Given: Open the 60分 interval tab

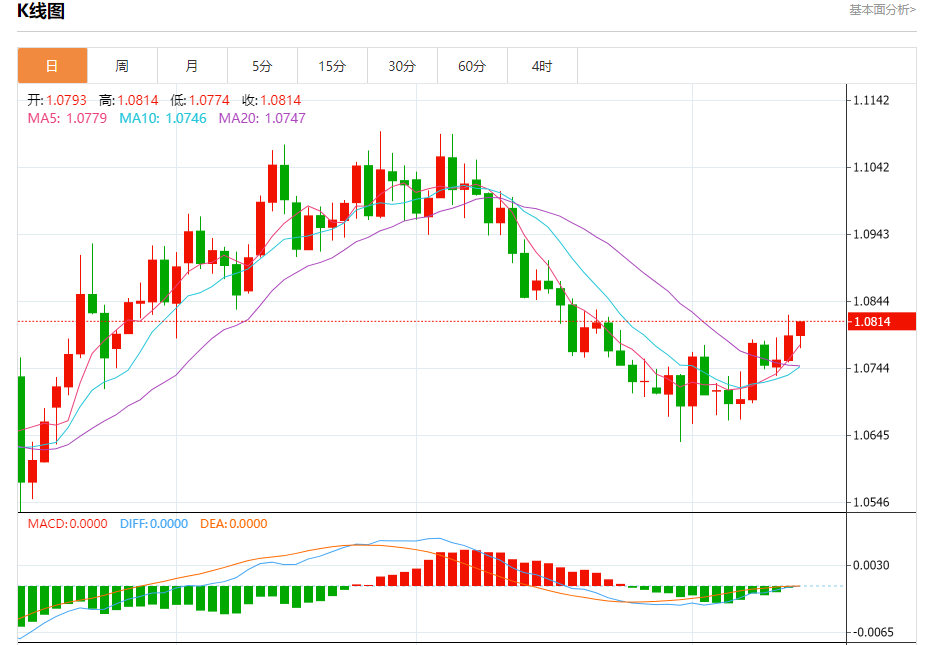Looking at the screenshot, I should 472,66.
